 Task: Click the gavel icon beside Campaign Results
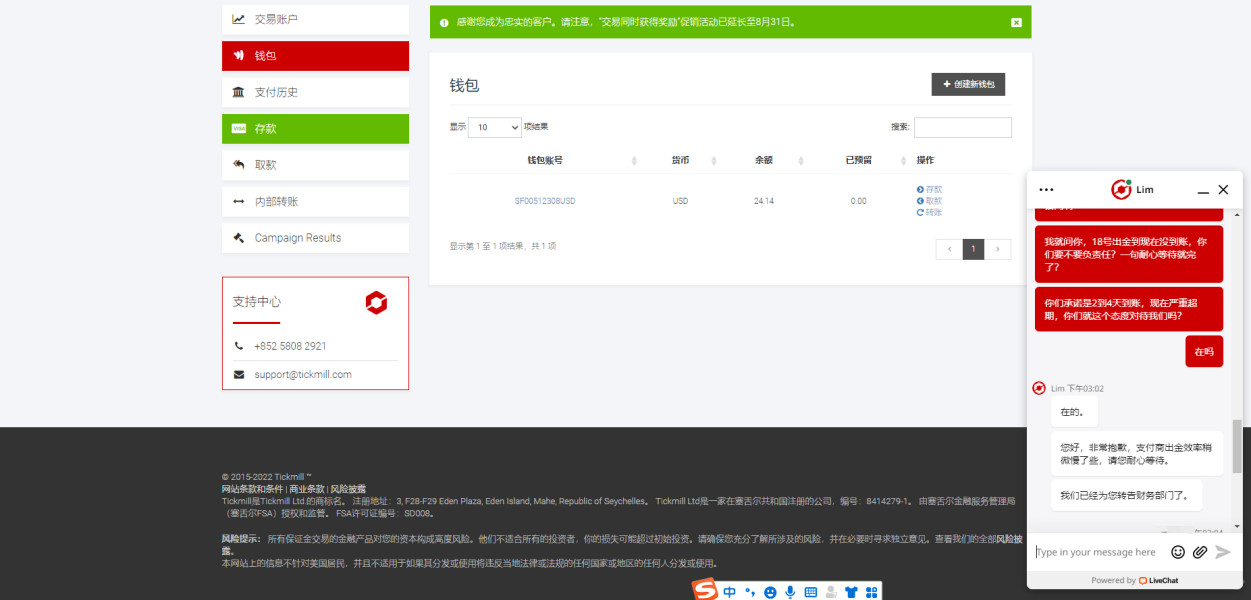pyautogui.click(x=239, y=238)
